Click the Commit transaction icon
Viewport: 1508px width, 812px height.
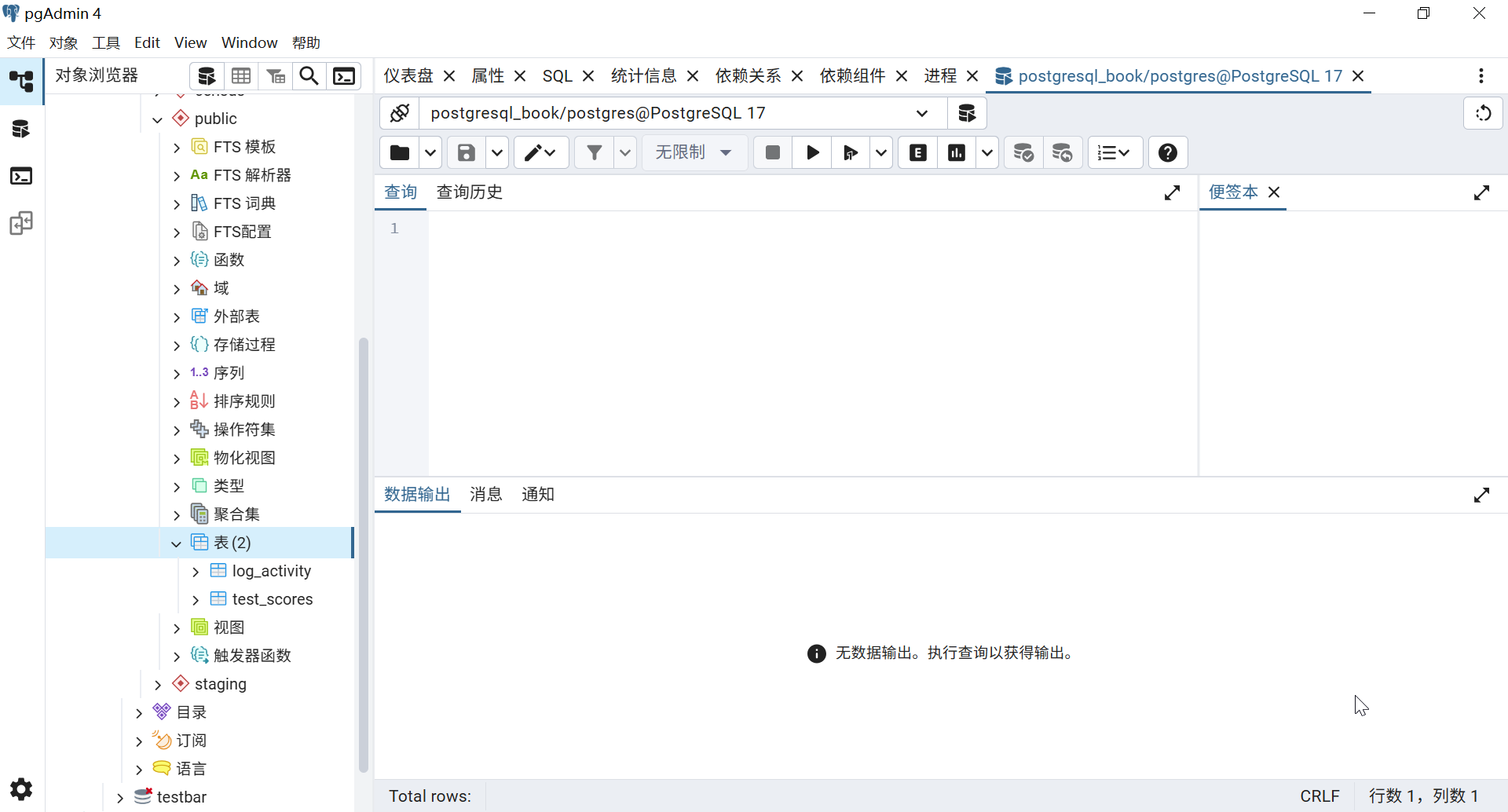pyautogui.click(x=1023, y=152)
